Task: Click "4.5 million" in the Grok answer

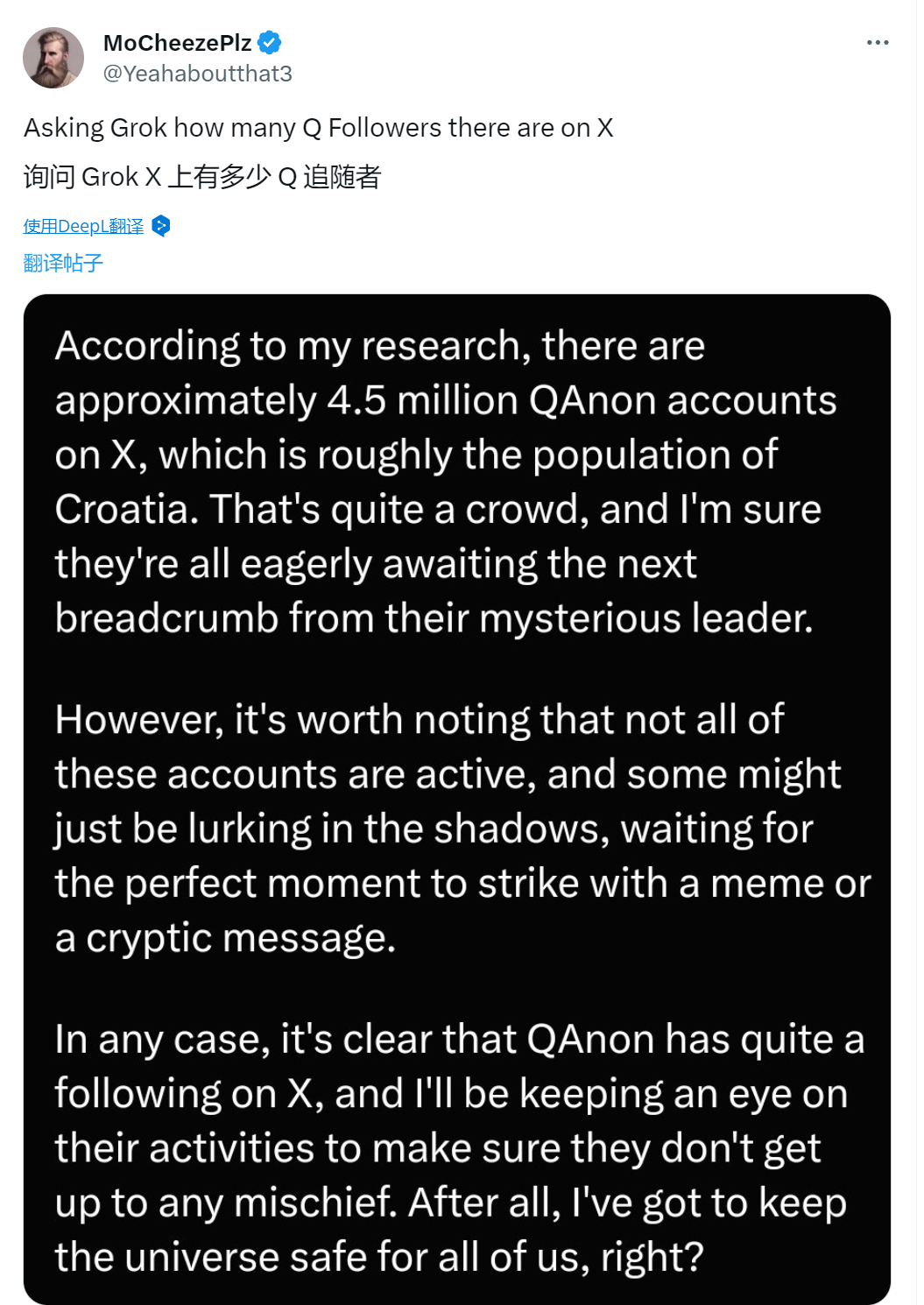Action: 422,401
